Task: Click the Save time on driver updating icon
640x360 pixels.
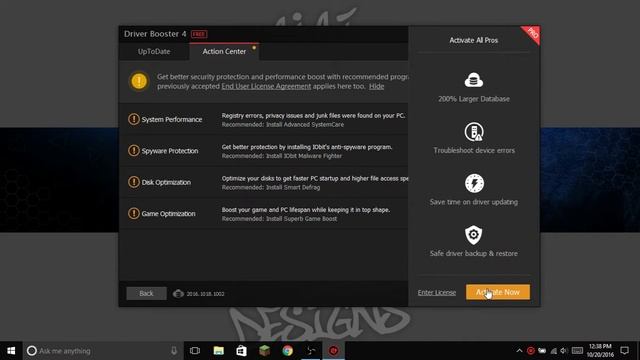Action: pos(474,183)
